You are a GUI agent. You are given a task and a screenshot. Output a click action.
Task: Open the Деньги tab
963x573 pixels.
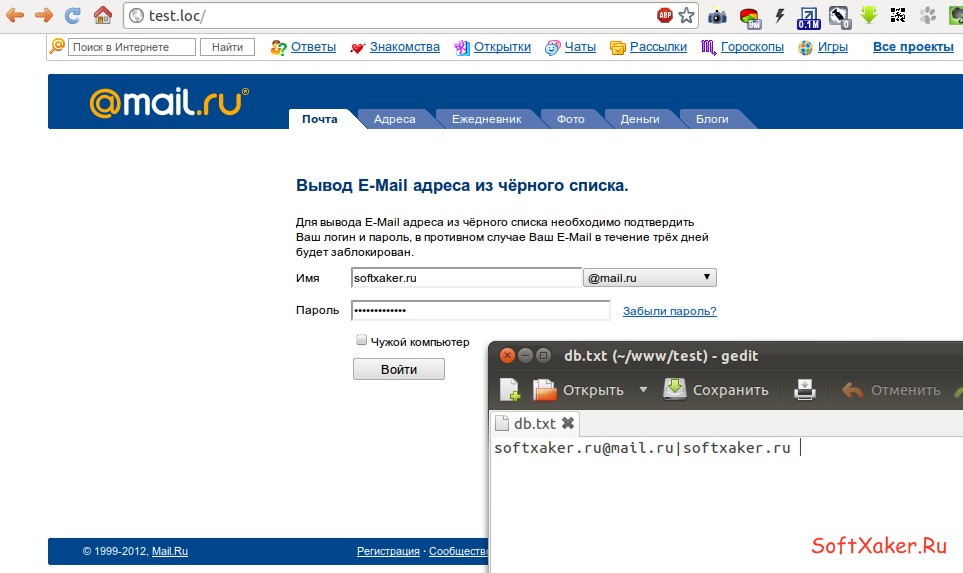(640, 119)
